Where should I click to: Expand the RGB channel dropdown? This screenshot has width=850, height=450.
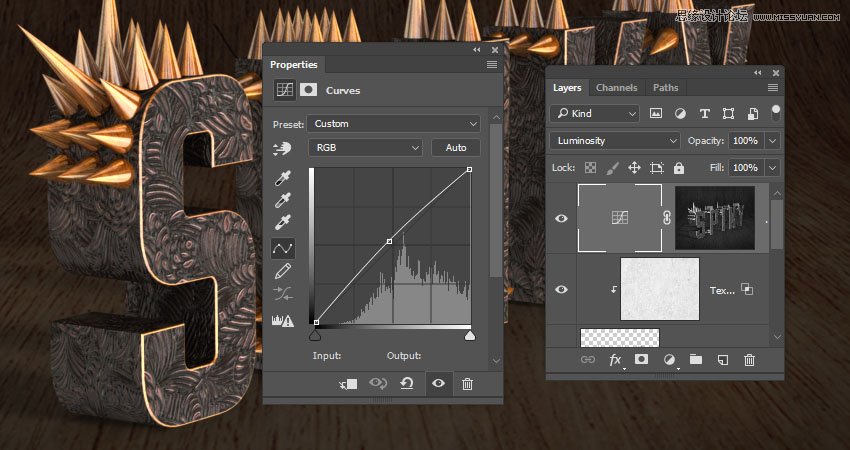(366, 148)
